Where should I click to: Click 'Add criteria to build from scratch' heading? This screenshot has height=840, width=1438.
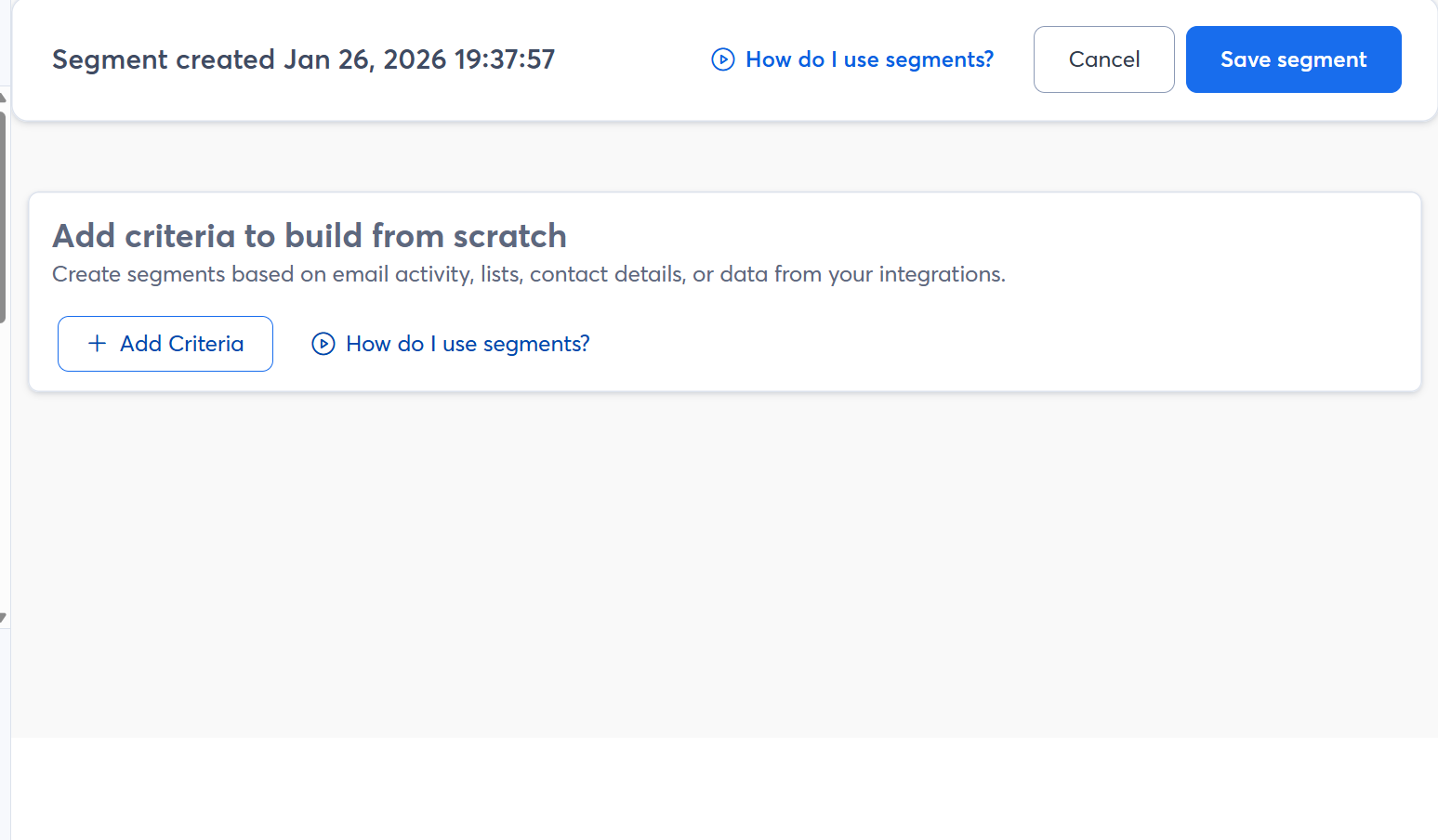click(x=309, y=236)
